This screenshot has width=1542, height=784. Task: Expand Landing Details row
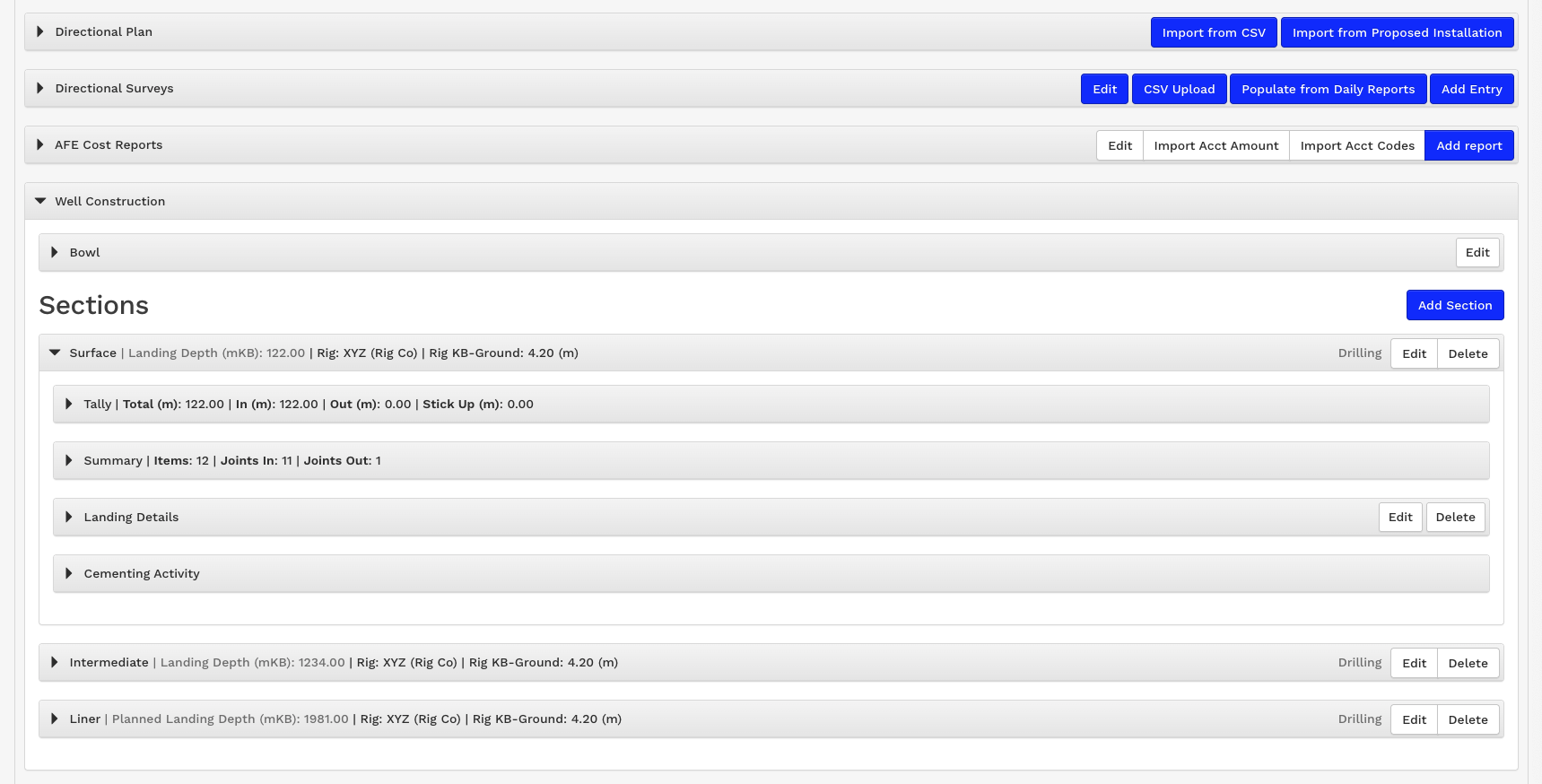click(69, 518)
